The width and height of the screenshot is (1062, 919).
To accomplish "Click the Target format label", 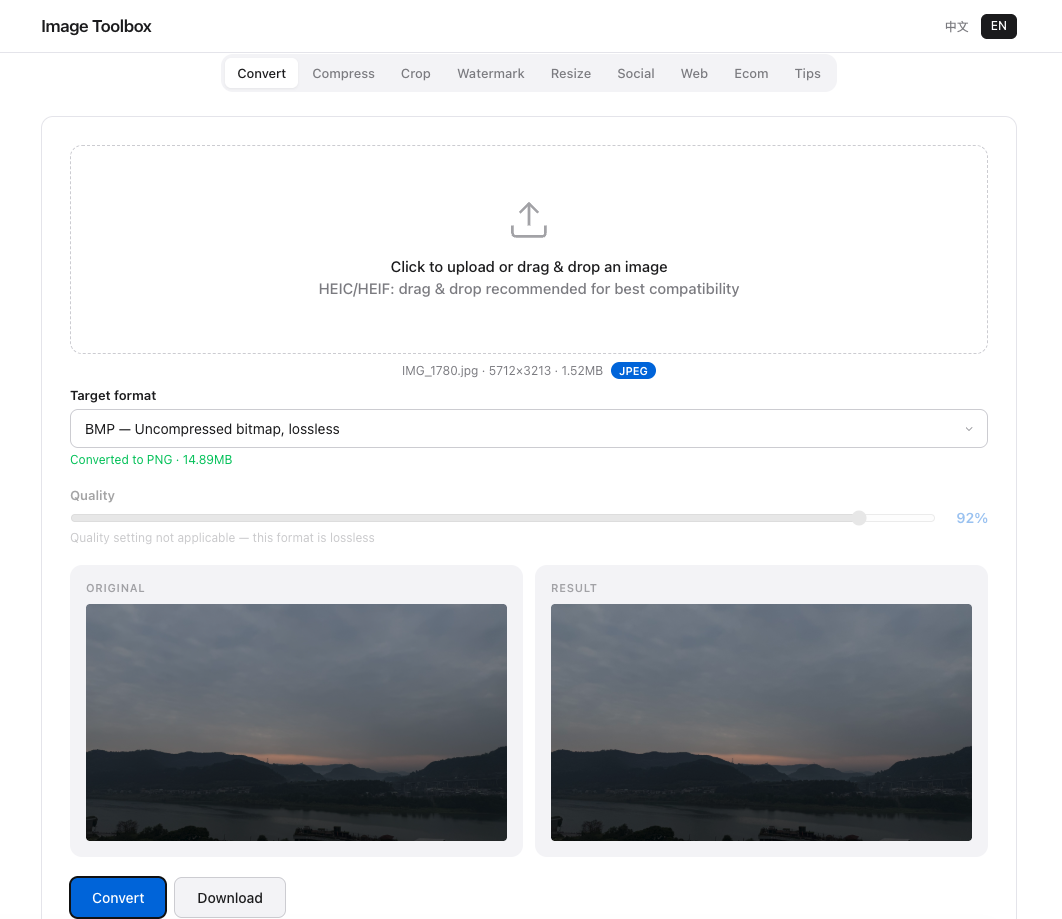I will [113, 396].
